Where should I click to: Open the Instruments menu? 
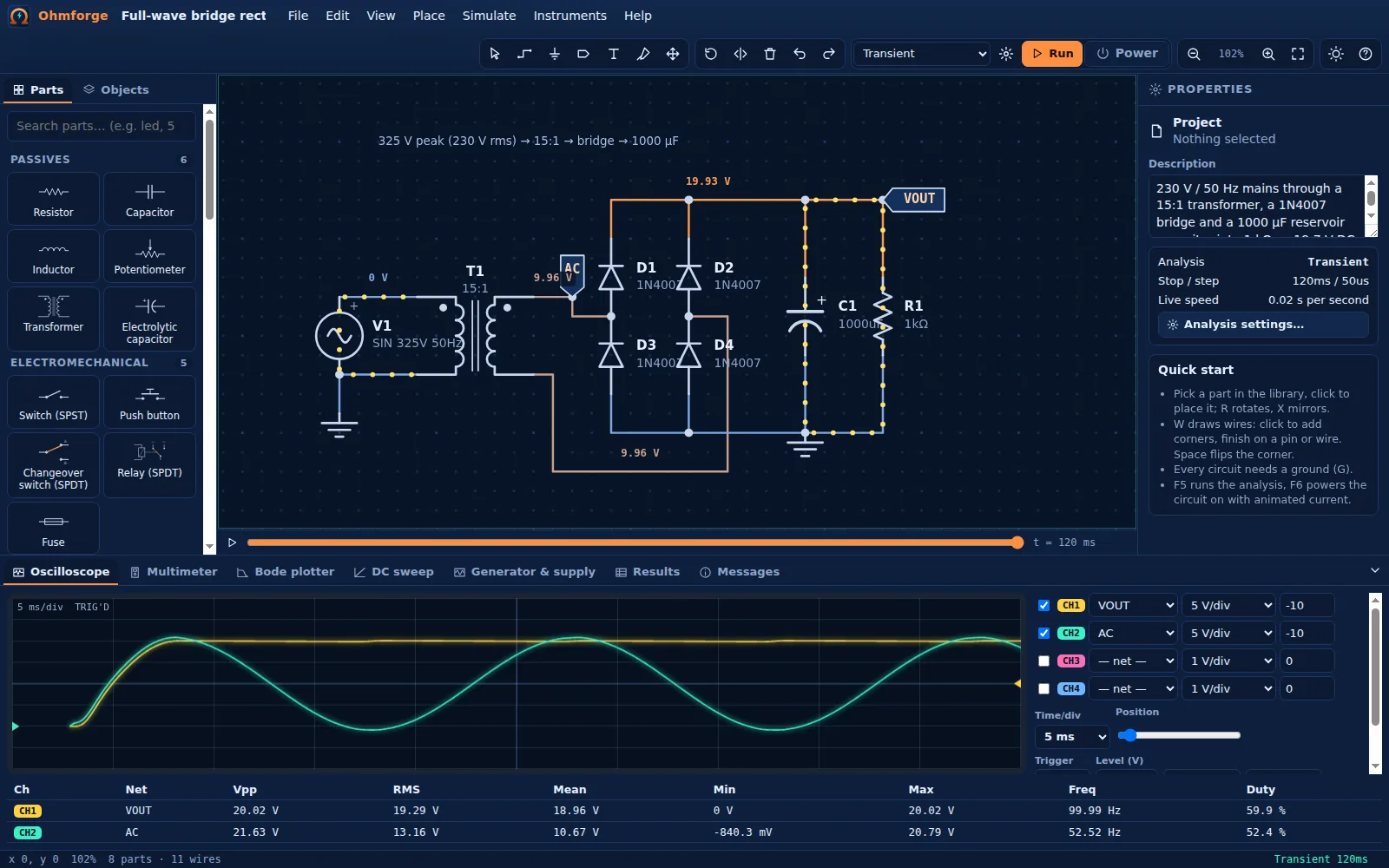pos(569,16)
